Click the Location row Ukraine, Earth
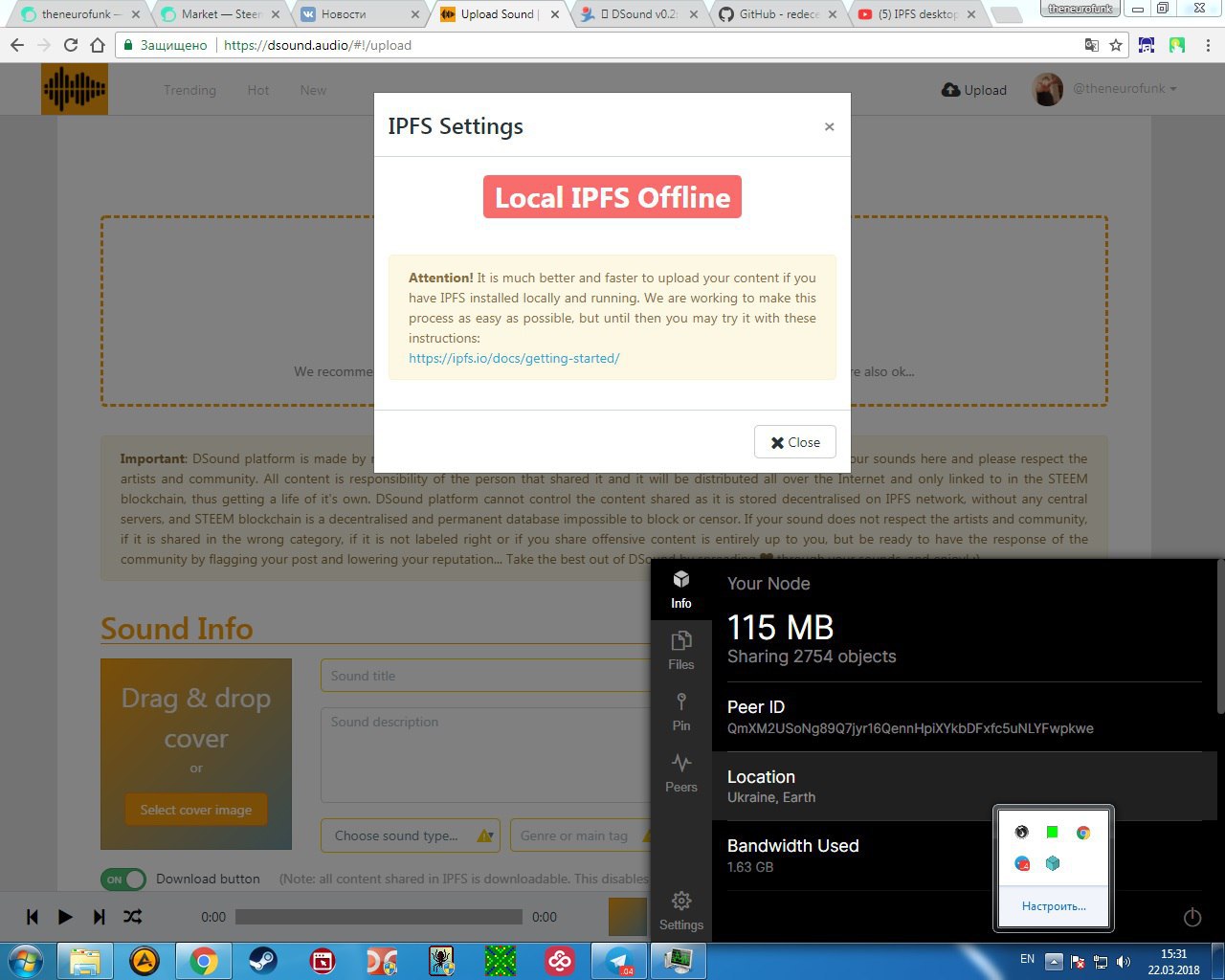This screenshot has width=1225, height=980. pyautogui.click(x=964, y=786)
